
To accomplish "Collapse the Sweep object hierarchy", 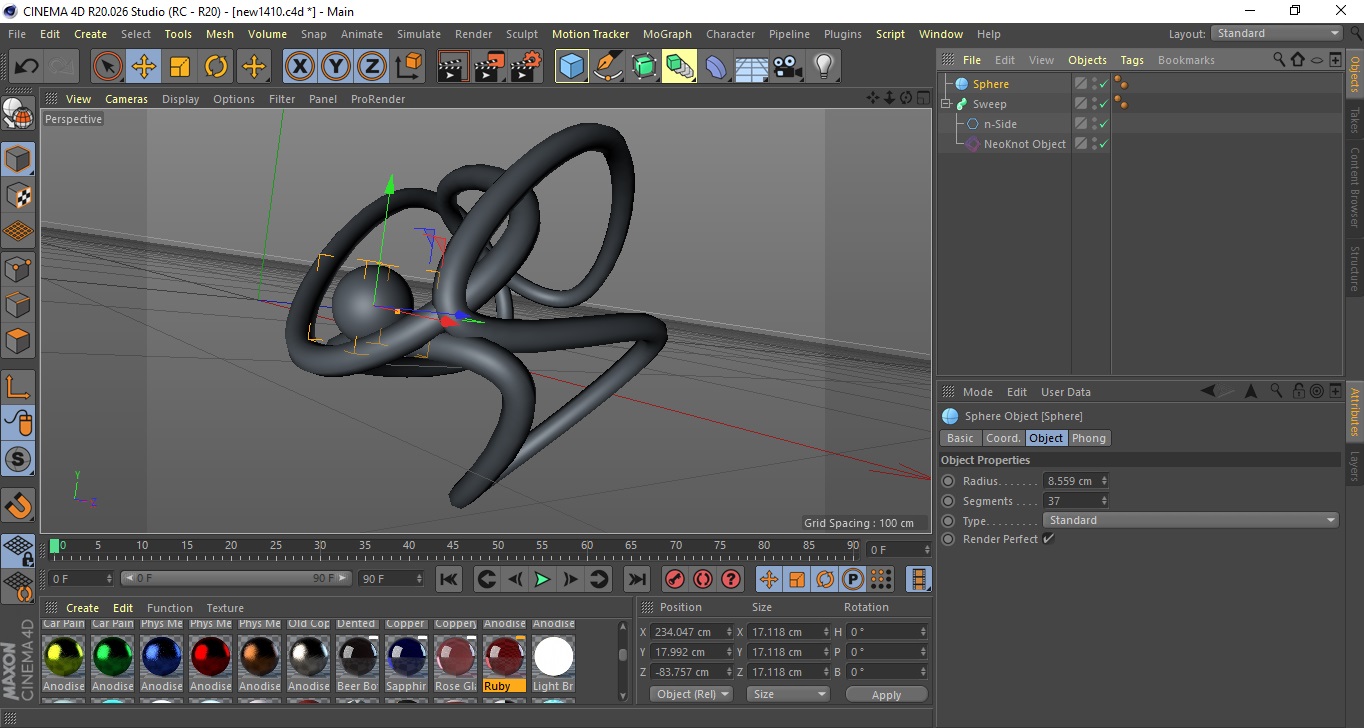I will (x=946, y=104).
